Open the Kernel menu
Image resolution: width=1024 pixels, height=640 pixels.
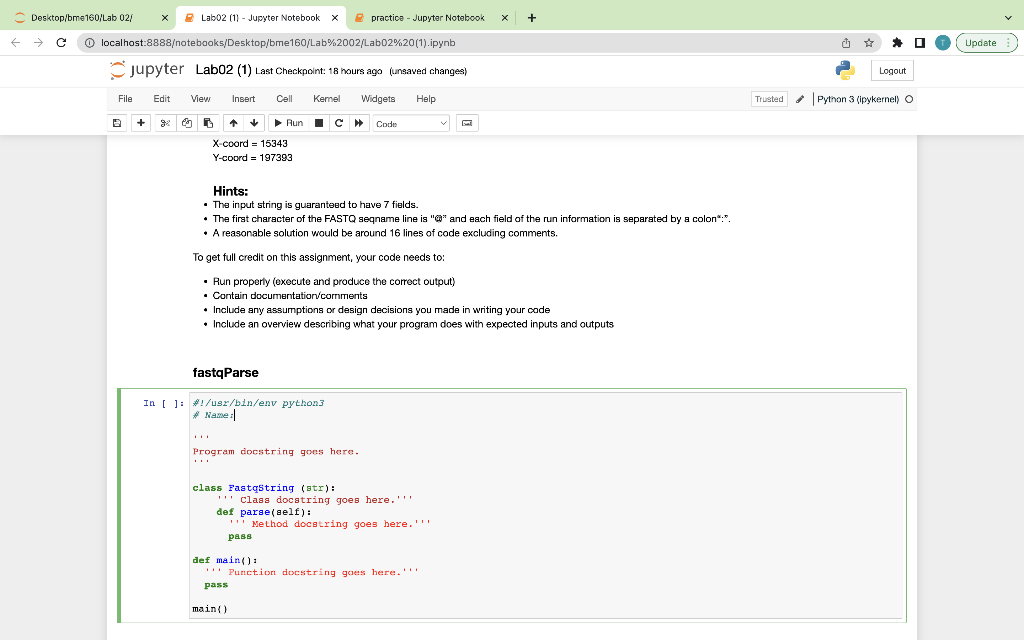[324, 99]
